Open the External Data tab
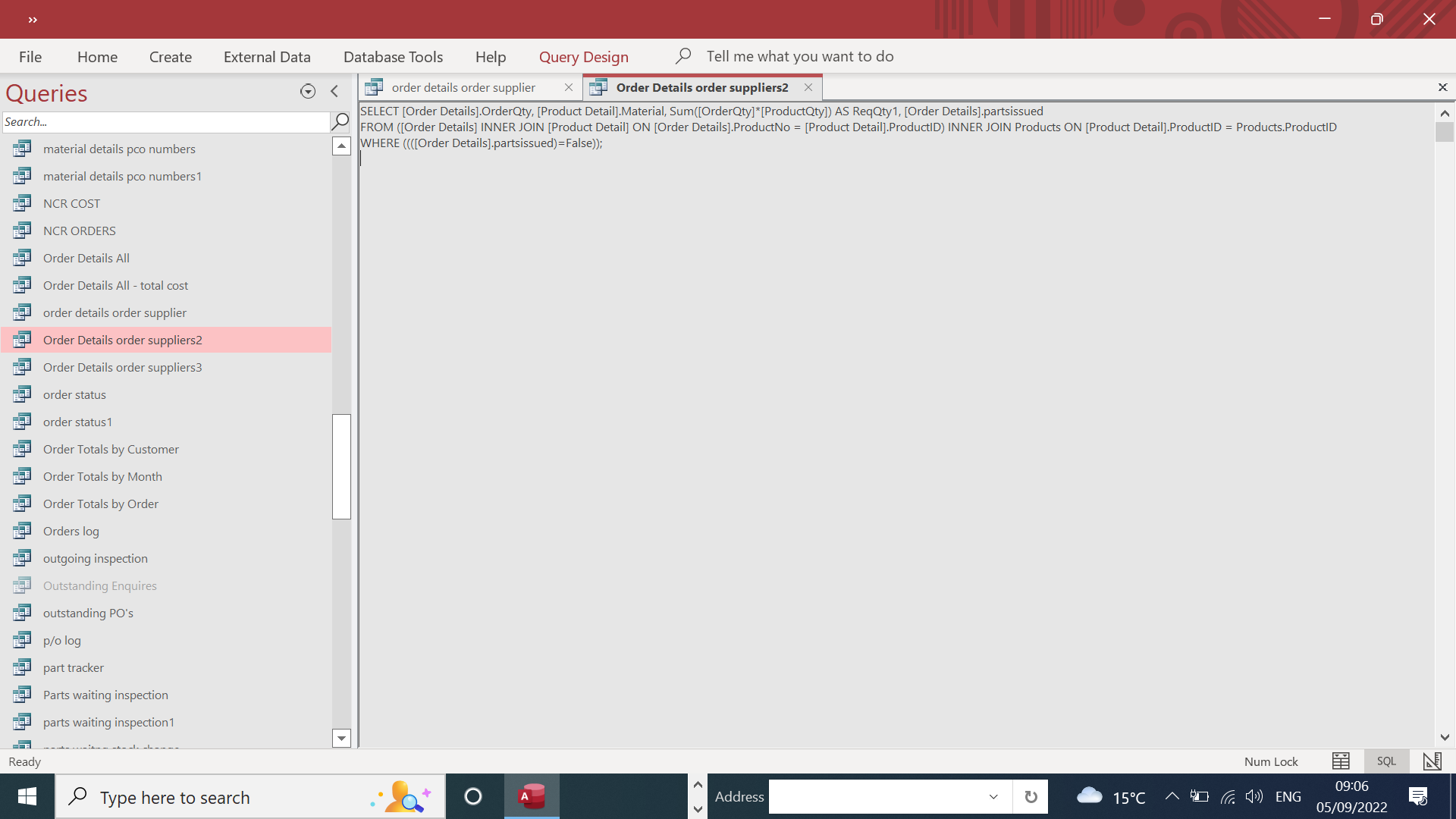Viewport: 1456px width, 819px height. 267,57
